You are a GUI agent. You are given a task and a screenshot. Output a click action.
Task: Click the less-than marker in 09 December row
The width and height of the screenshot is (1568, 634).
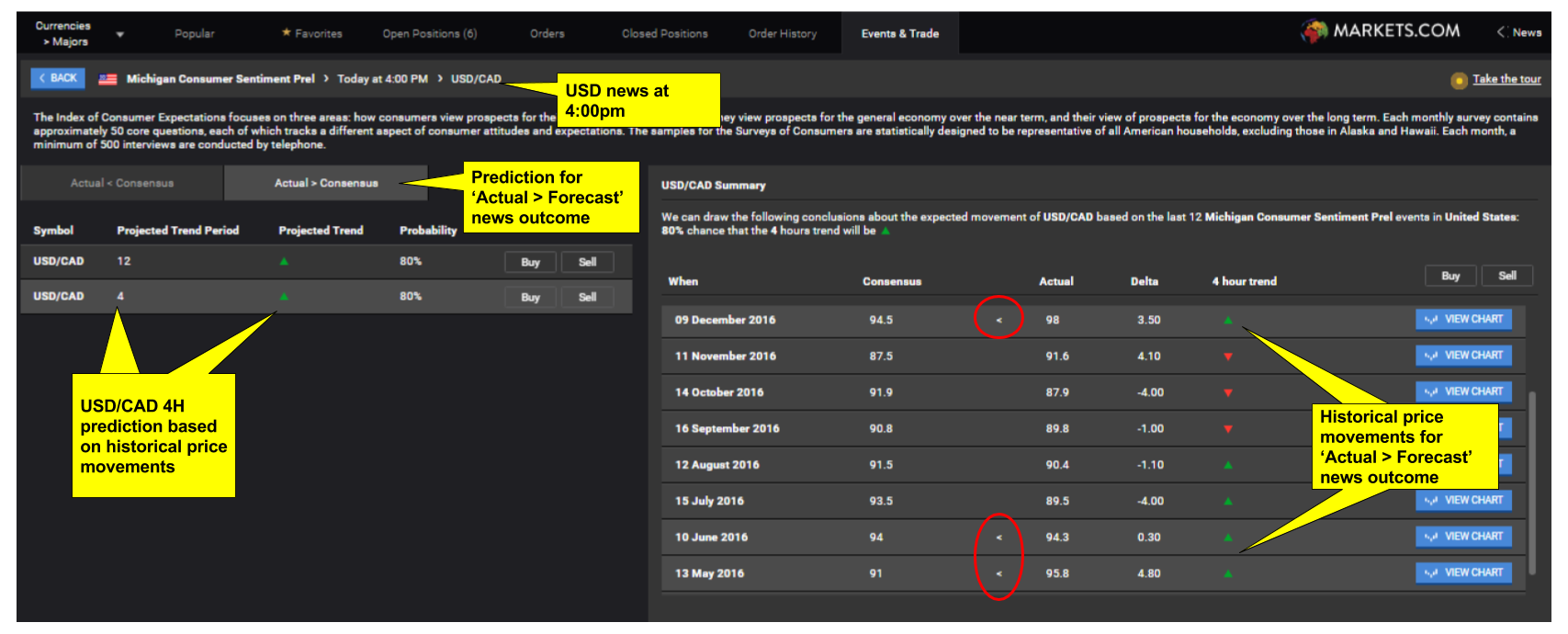click(x=999, y=321)
